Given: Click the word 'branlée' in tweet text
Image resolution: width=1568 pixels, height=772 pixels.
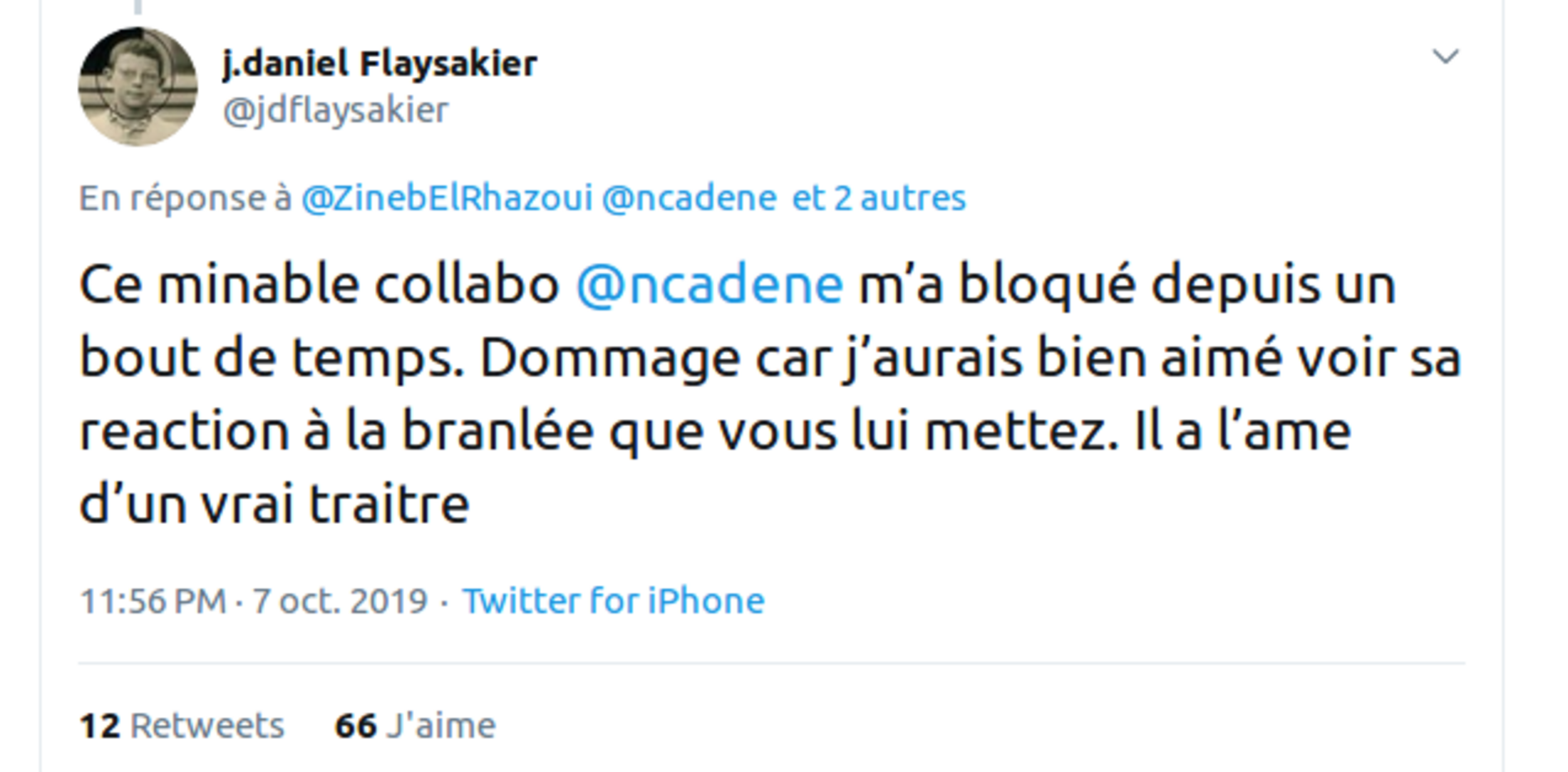Looking at the screenshot, I should 497,431.
